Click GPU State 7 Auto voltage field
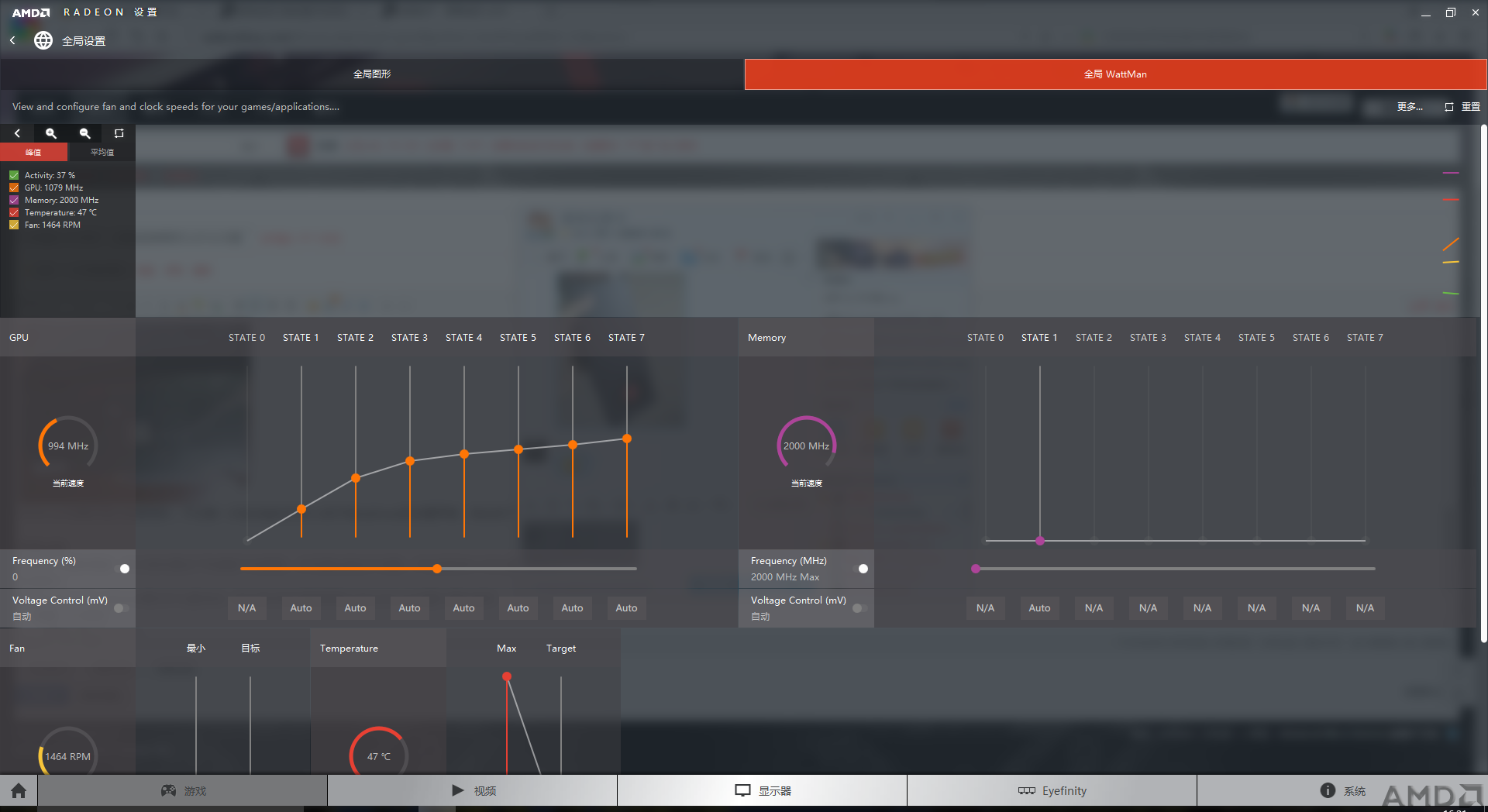The height and width of the screenshot is (812, 1488). [627, 608]
